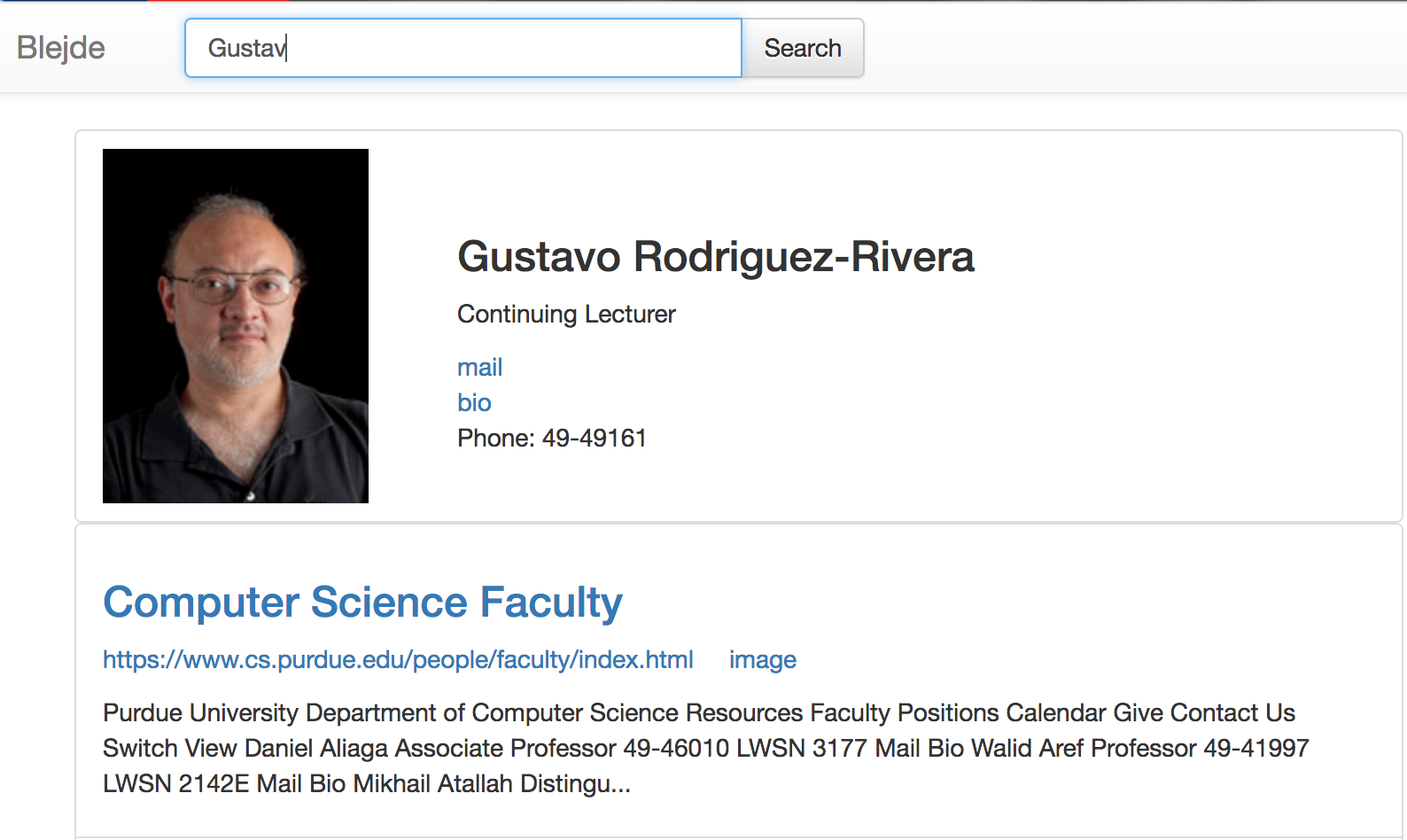Click the phone number 49-49161

point(594,439)
